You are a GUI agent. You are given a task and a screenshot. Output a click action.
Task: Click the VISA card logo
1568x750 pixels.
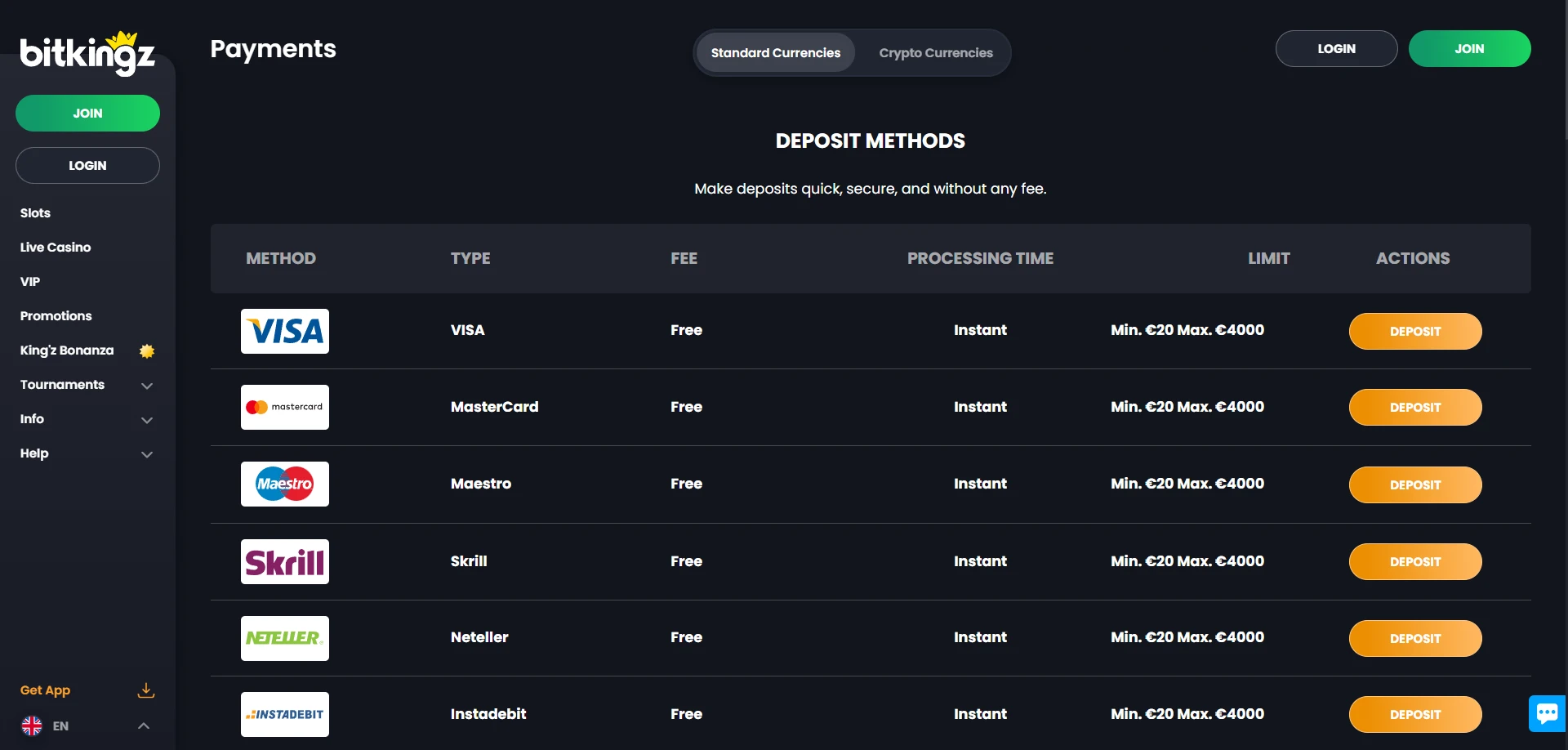(x=285, y=331)
